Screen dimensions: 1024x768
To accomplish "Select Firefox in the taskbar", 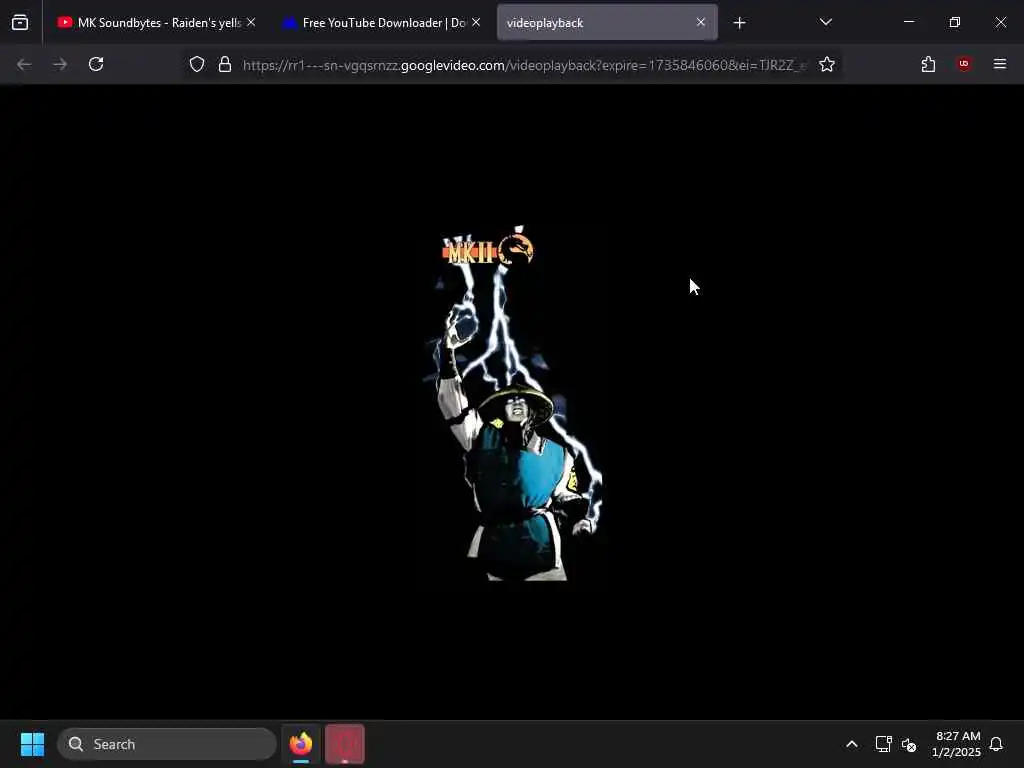I will (x=301, y=744).
